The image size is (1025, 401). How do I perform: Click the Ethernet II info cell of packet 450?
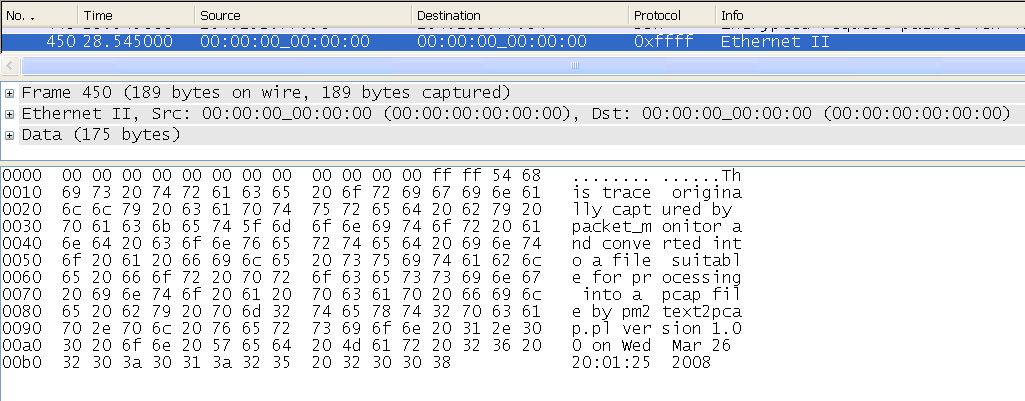[760, 42]
